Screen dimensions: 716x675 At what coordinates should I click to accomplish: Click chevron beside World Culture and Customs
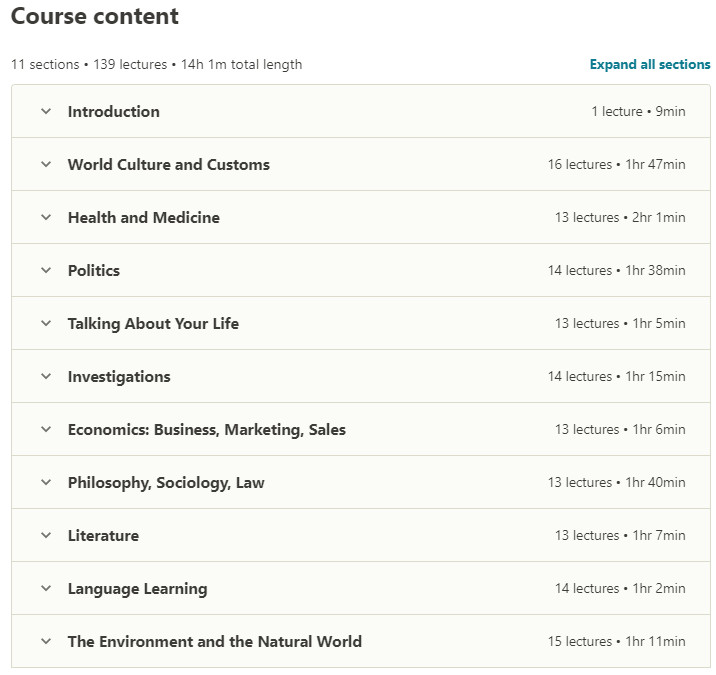pyautogui.click(x=45, y=165)
